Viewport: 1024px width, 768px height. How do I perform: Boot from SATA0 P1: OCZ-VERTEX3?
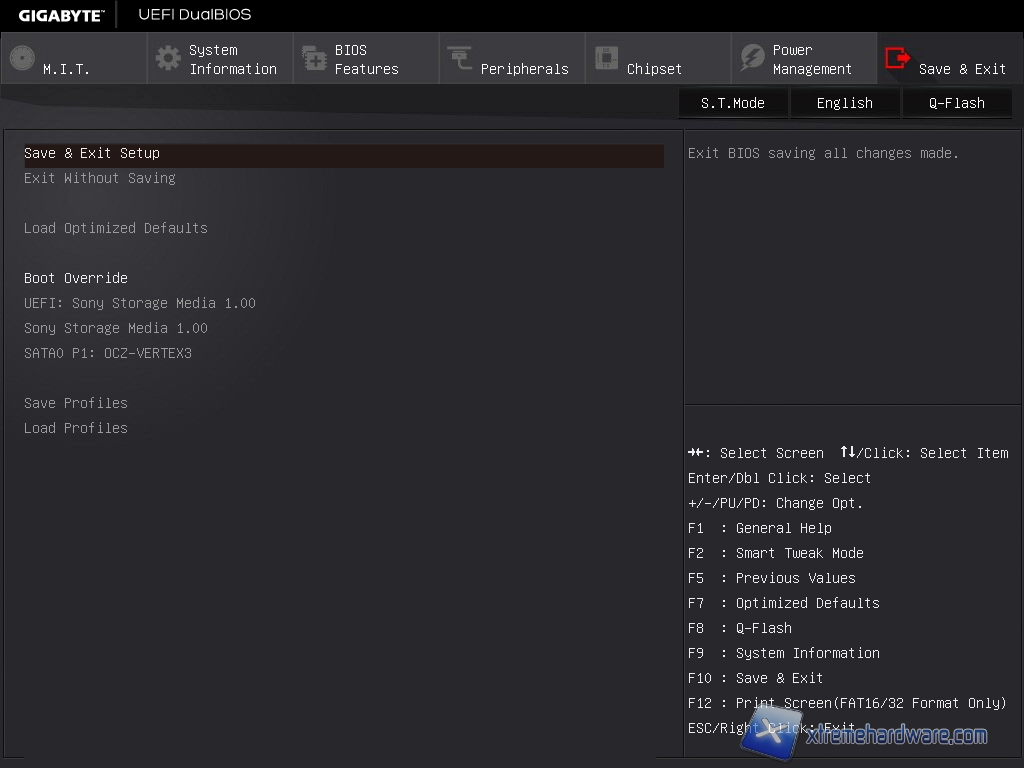point(108,353)
